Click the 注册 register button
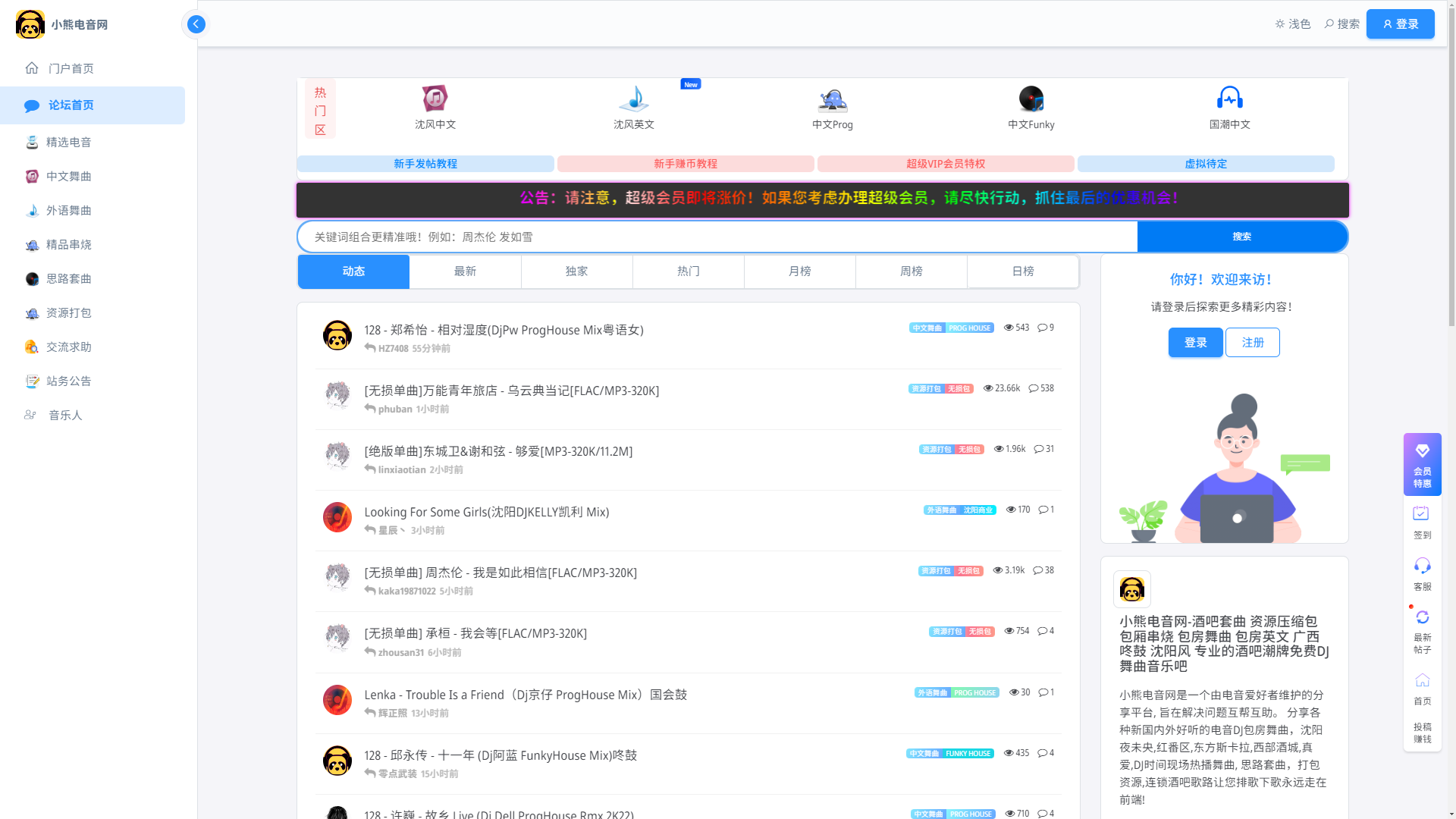Viewport: 1456px width, 819px height. pos(1252,343)
